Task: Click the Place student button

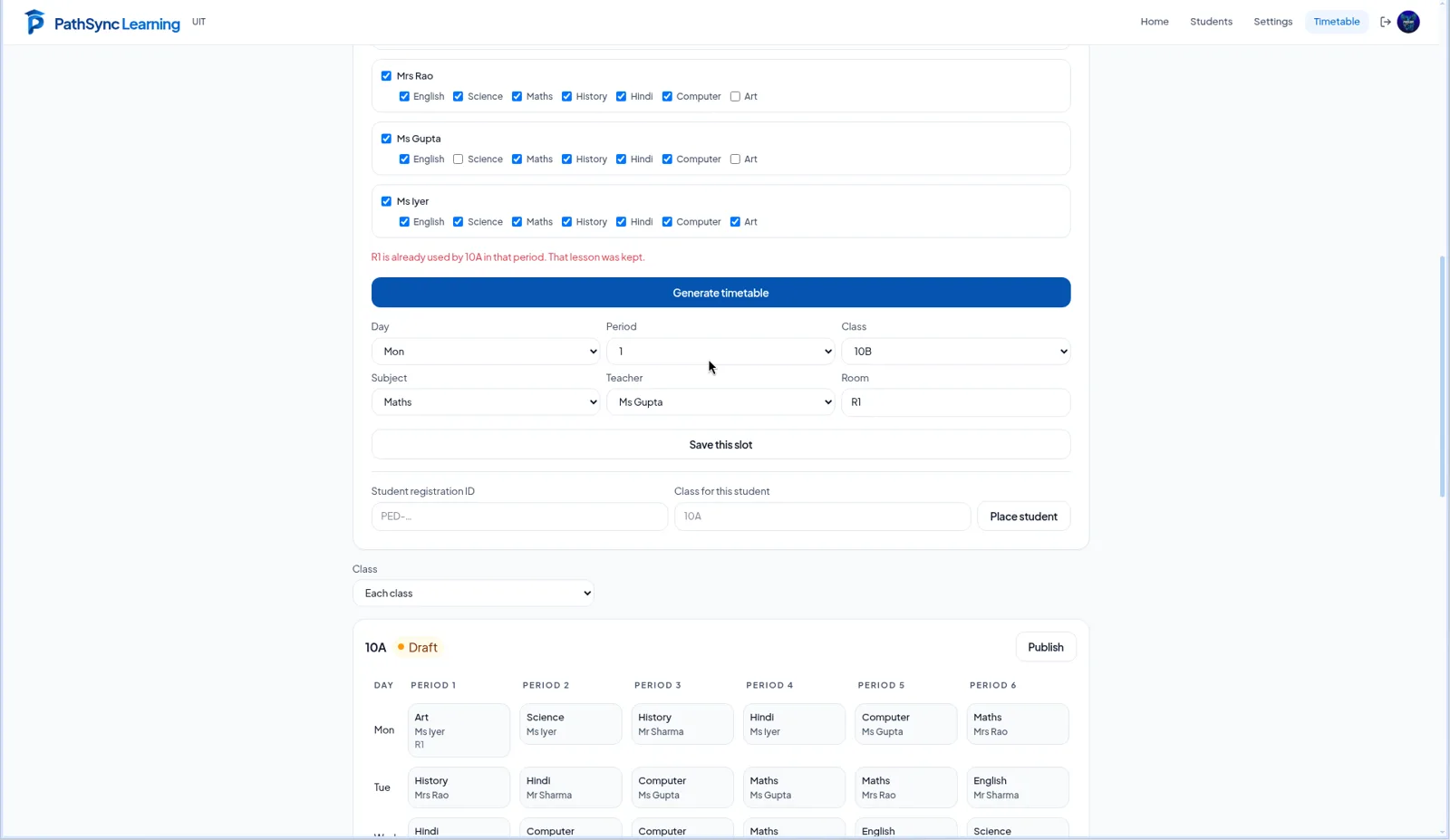Action: click(x=1023, y=517)
